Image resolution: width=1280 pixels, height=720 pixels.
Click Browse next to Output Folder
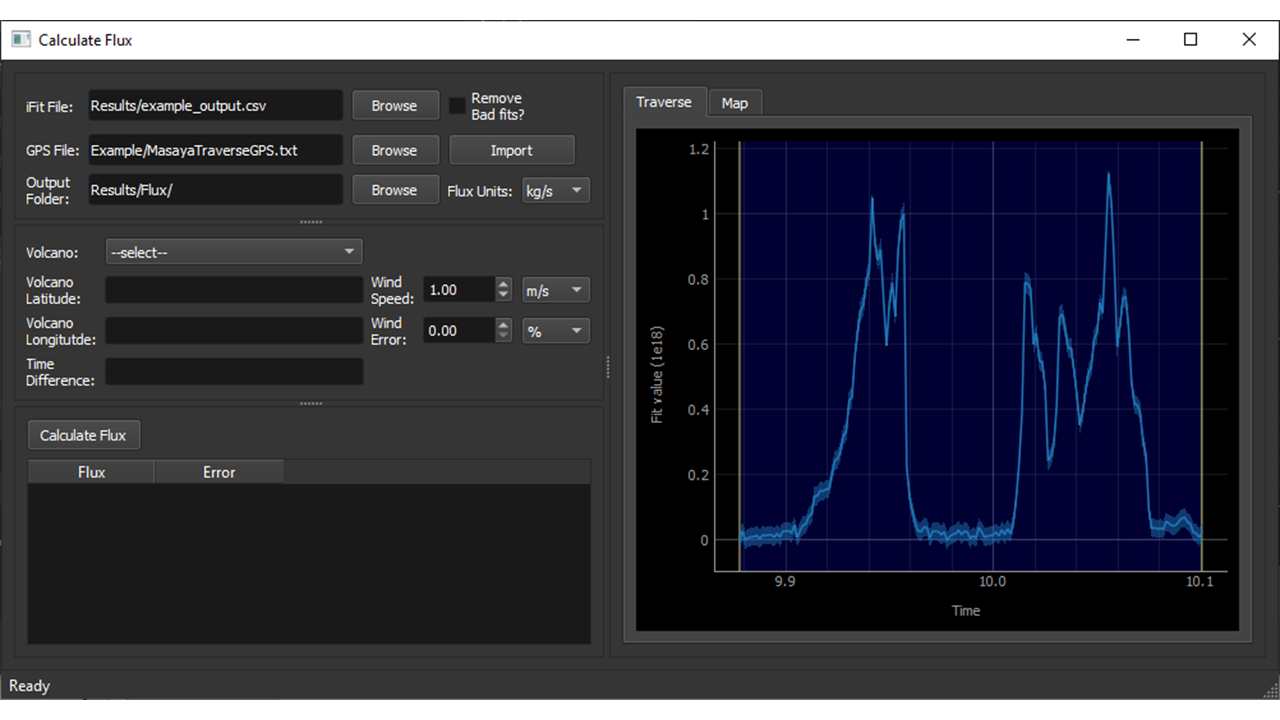click(x=395, y=190)
